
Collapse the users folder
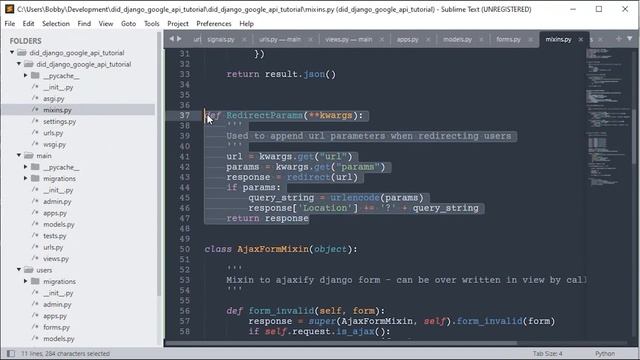[19, 270]
